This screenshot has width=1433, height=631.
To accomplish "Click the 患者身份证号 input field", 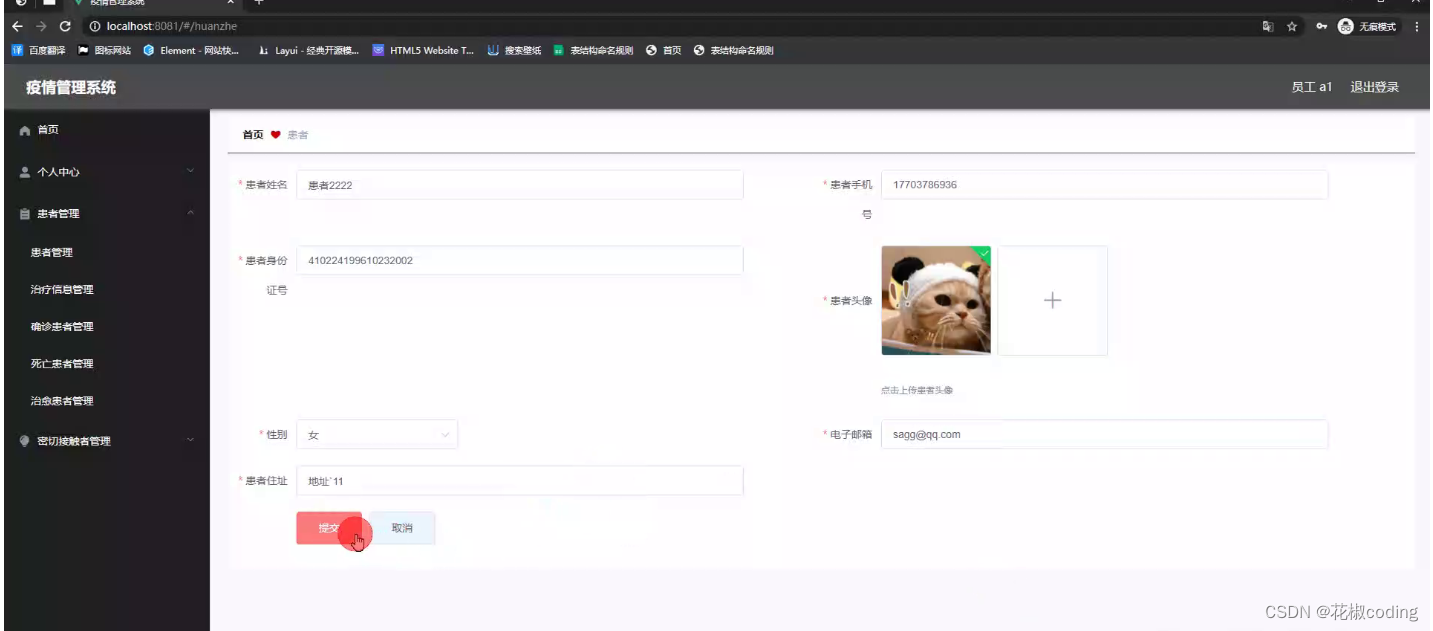I will point(520,260).
